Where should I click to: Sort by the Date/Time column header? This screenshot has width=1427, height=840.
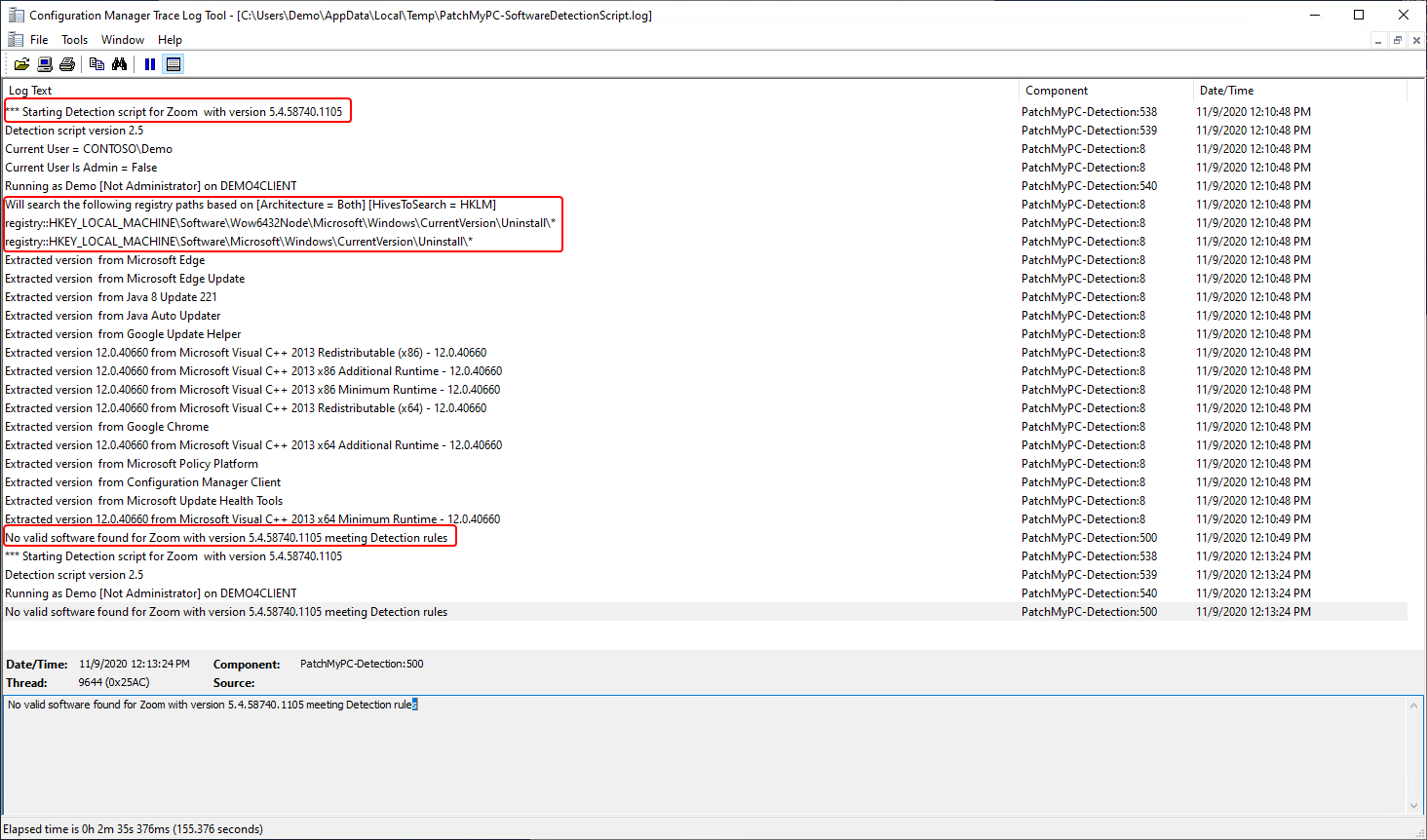point(1300,91)
